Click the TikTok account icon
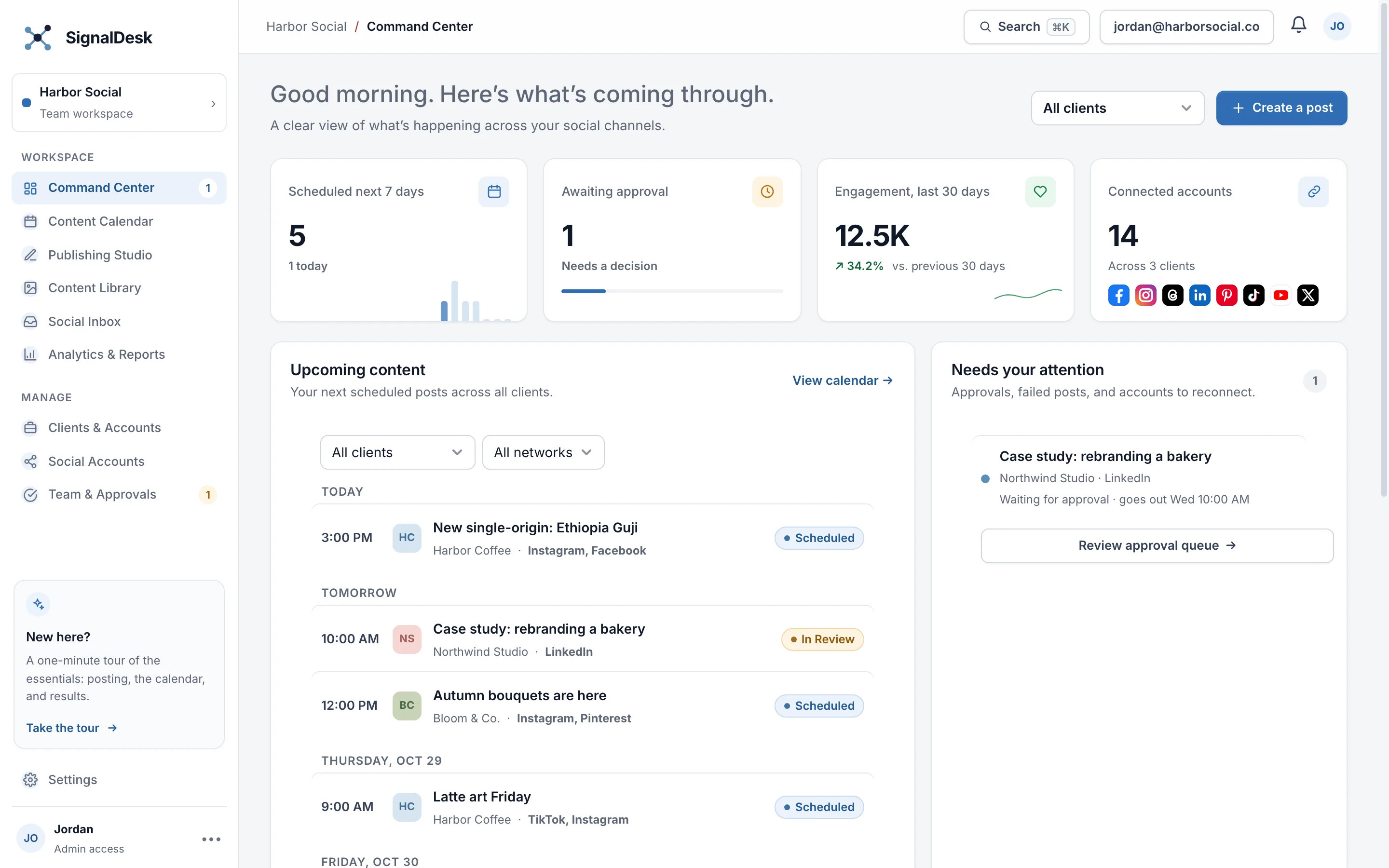Viewport: 1389px width, 868px height. pos(1253,295)
